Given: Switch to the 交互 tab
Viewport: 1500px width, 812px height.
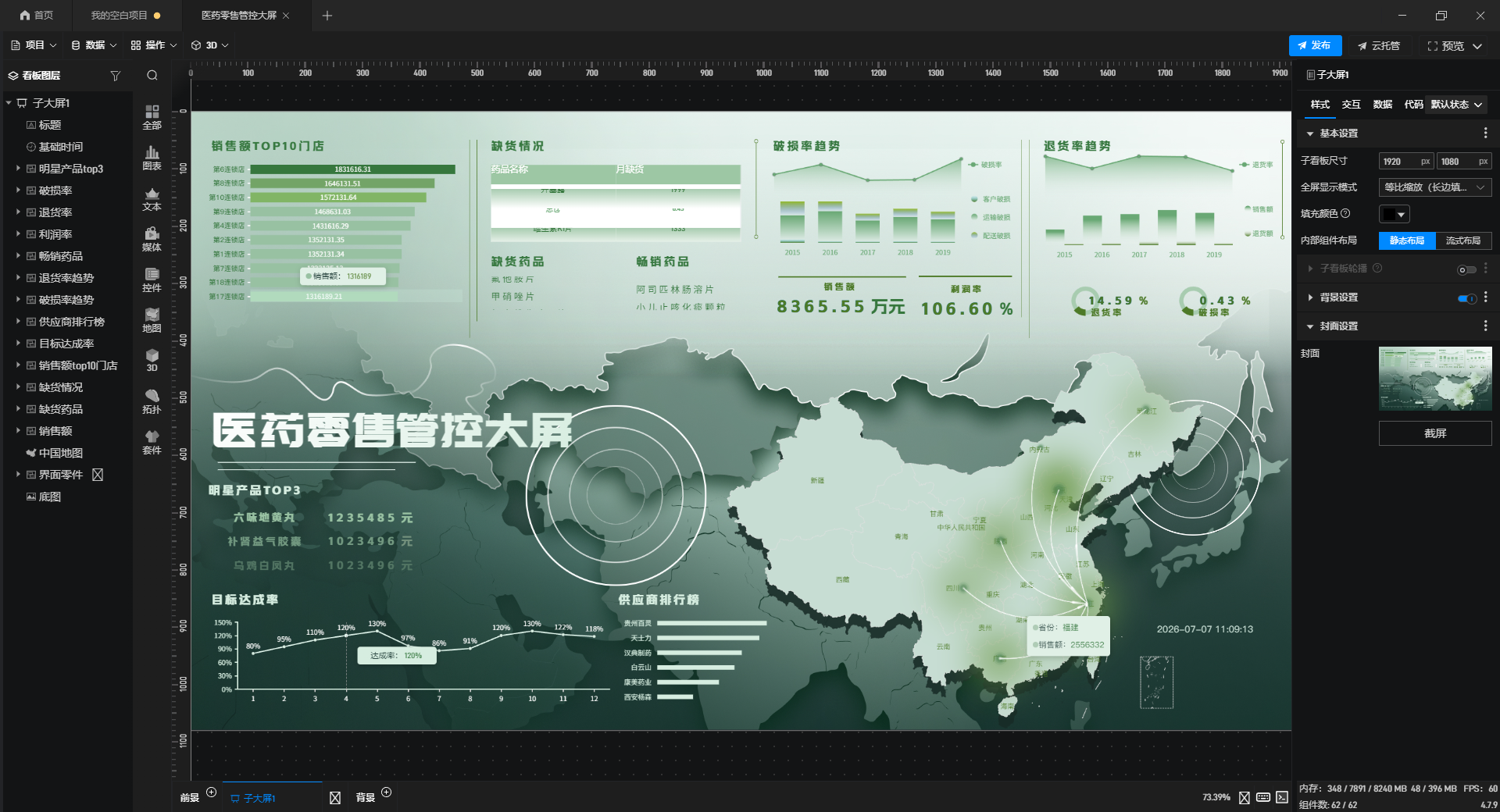Looking at the screenshot, I should 1351,105.
